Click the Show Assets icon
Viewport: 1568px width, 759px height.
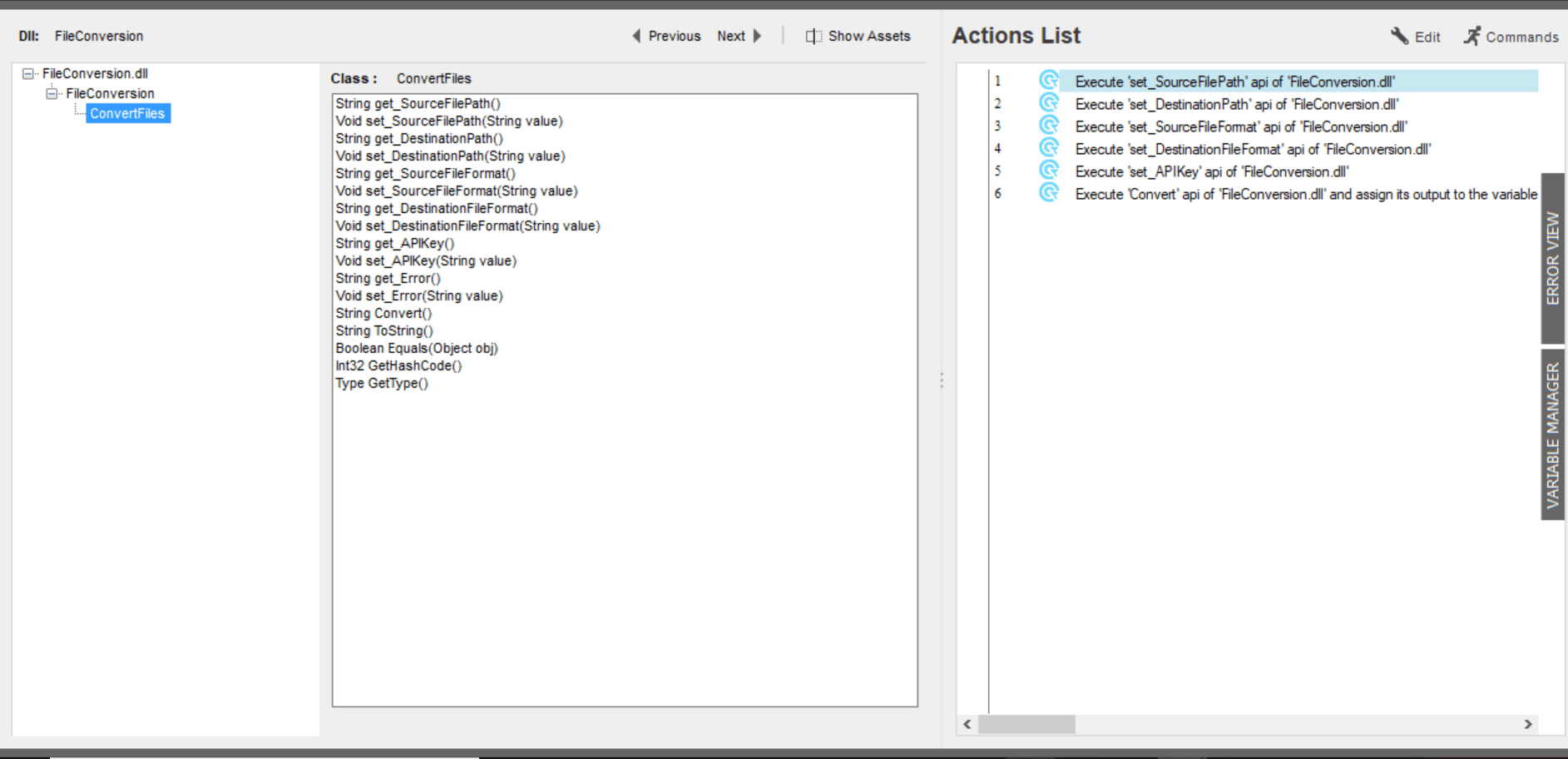pos(814,36)
